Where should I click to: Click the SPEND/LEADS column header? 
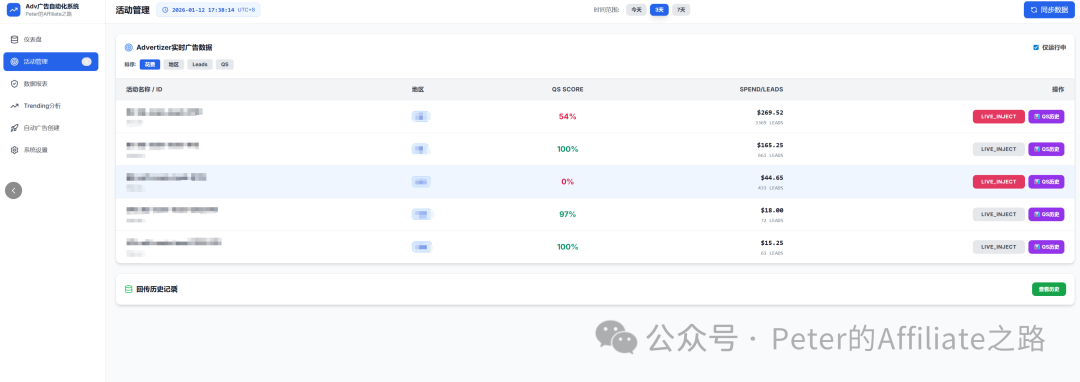tap(761, 89)
